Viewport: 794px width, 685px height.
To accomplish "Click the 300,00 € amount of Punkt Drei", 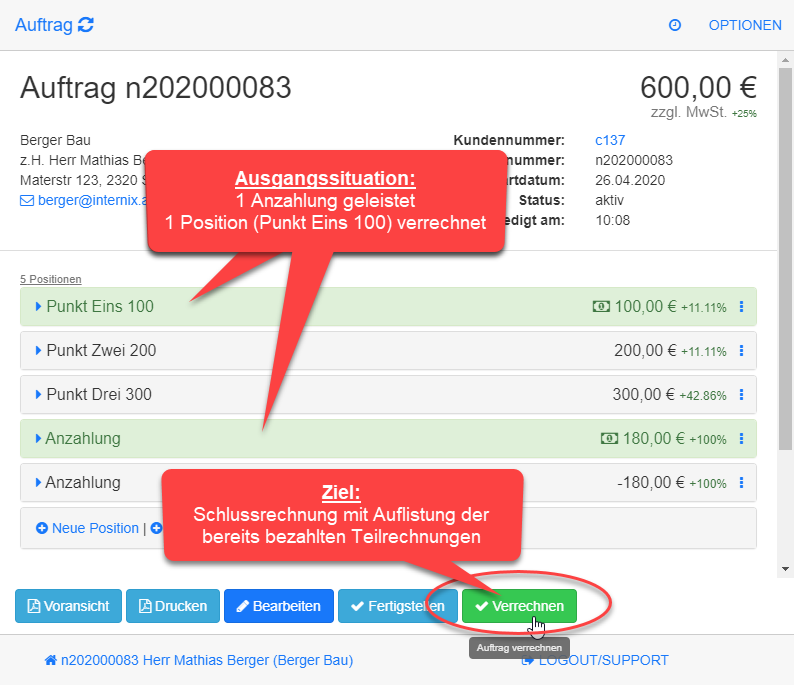I will (644, 394).
